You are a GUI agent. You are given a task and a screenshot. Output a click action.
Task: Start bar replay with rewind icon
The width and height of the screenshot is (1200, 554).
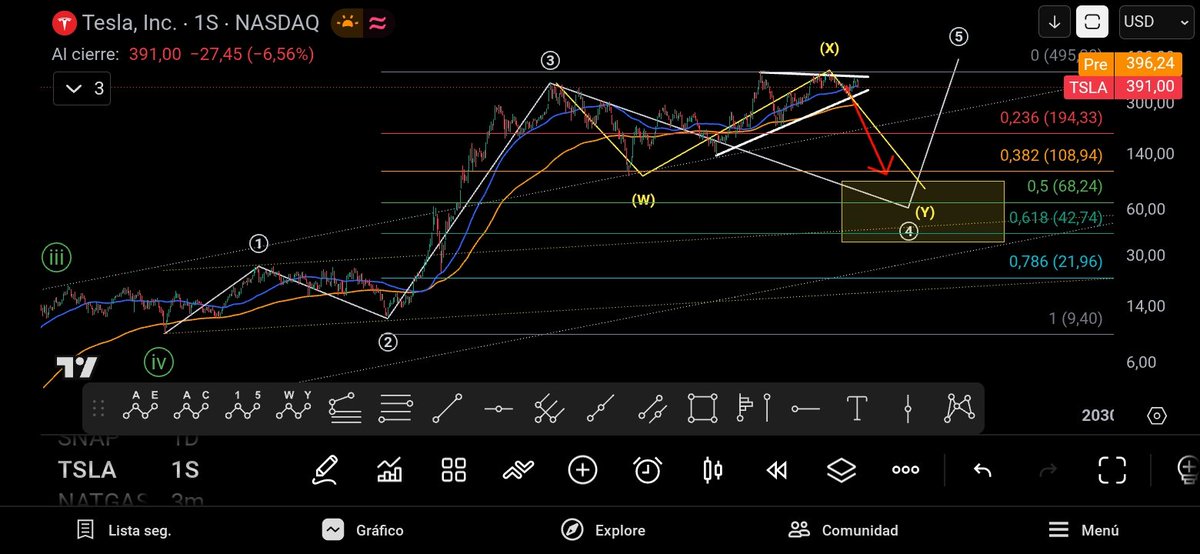[777, 469]
